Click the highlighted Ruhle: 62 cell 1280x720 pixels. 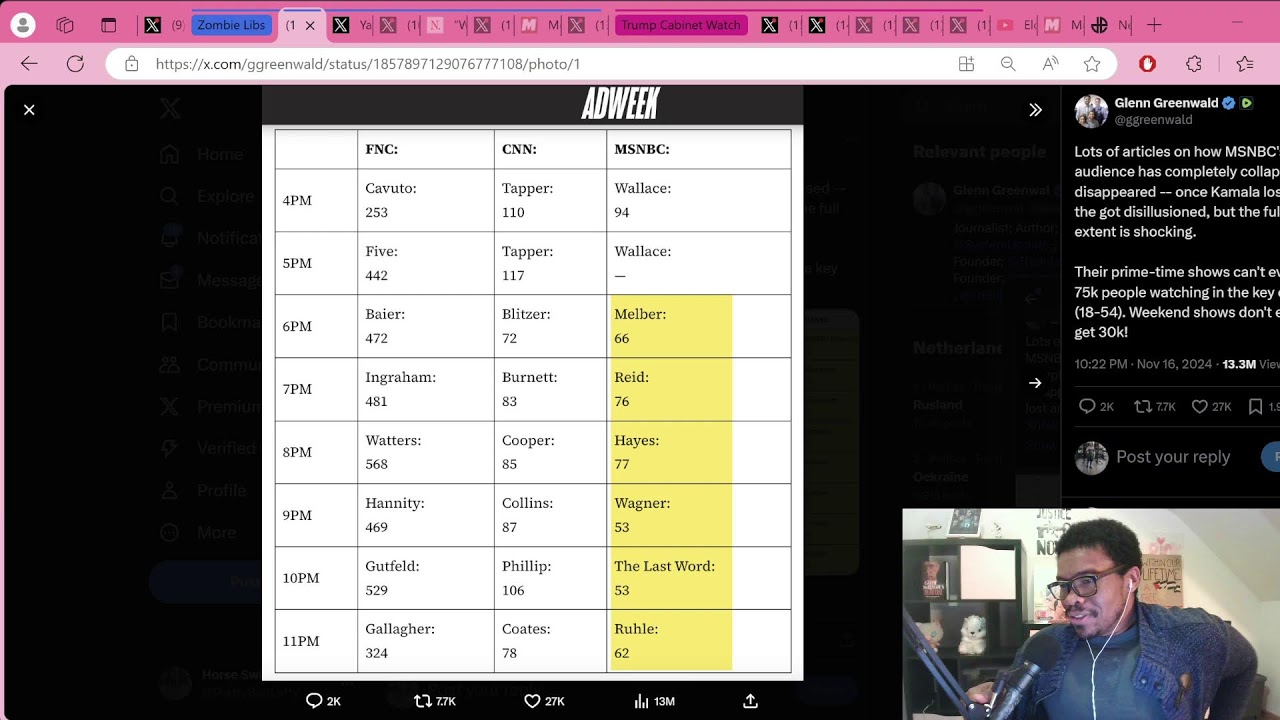[x=699, y=641]
